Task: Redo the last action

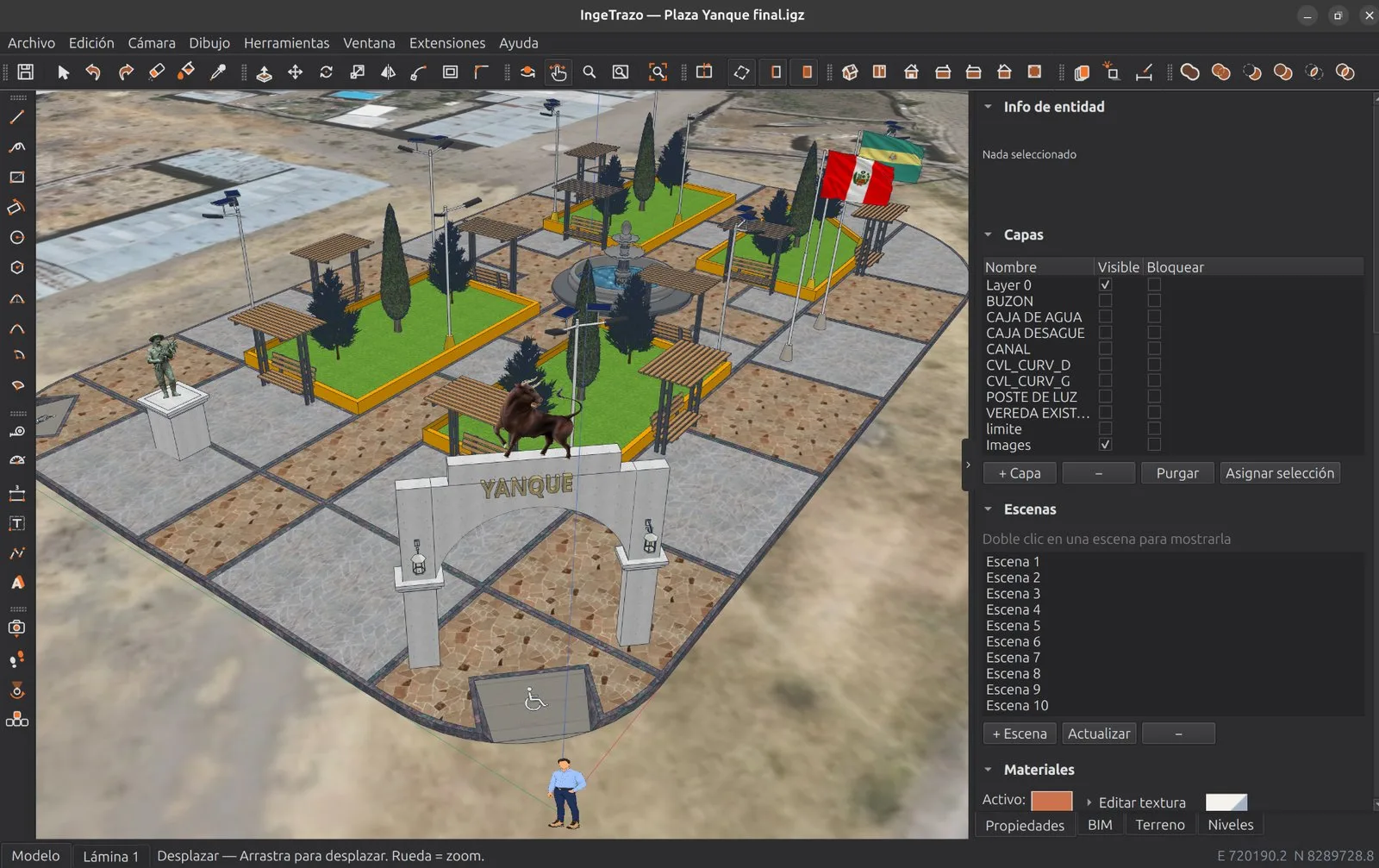Action: [x=126, y=72]
